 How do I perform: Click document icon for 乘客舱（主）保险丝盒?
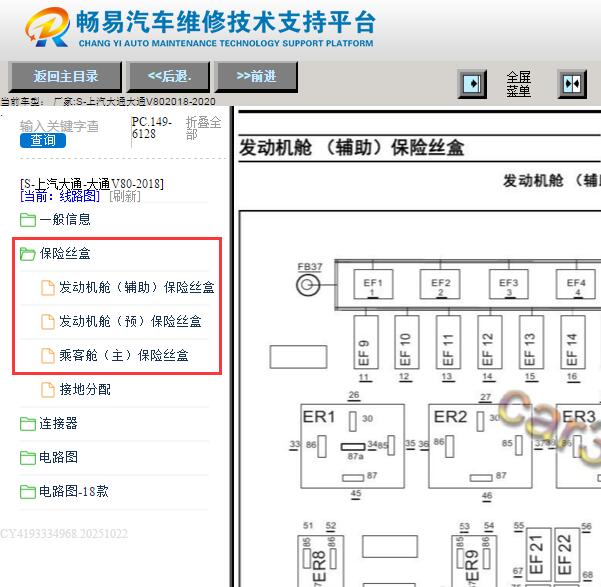(48, 355)
